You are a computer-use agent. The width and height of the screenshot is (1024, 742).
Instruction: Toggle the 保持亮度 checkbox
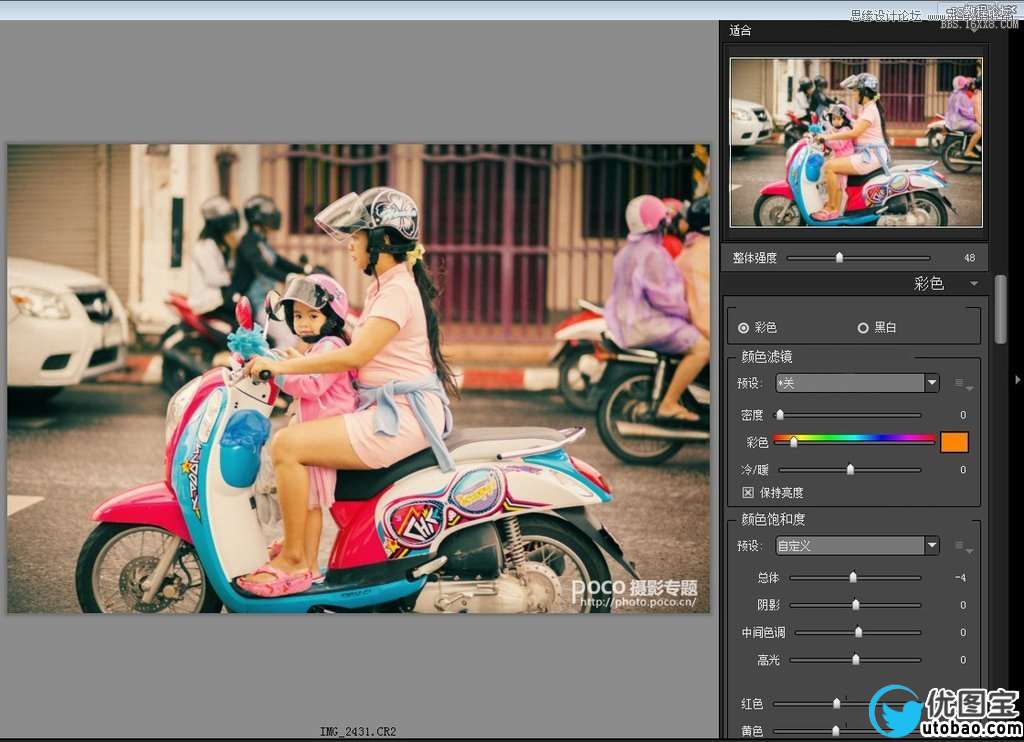748,492
